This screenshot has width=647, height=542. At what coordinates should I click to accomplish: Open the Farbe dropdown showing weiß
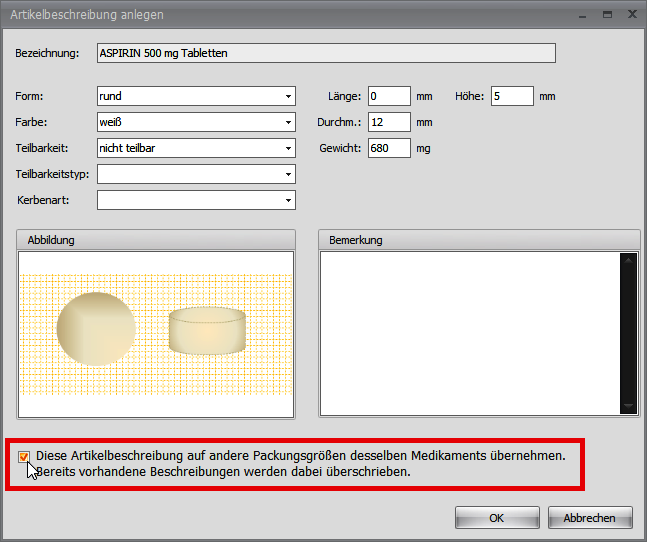pos(196,122)
